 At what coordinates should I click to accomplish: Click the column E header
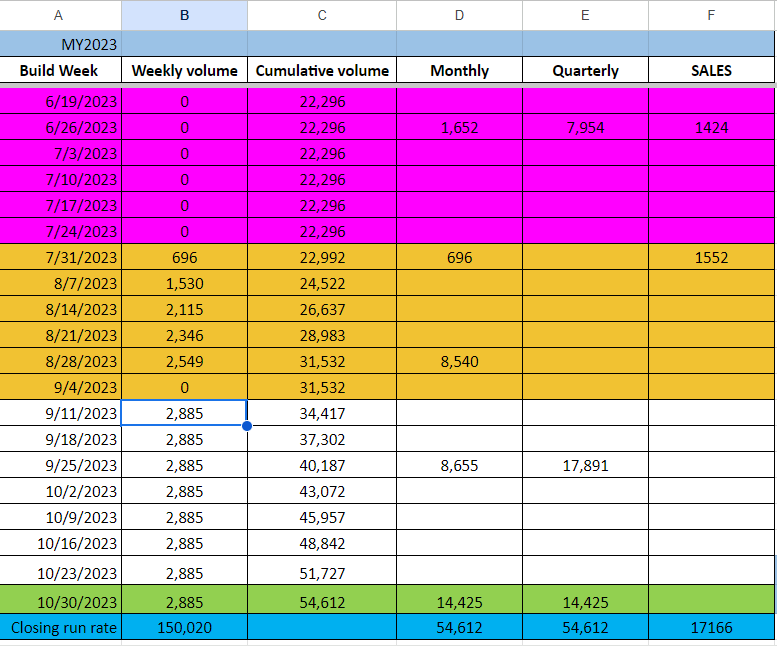click(585, 15)
